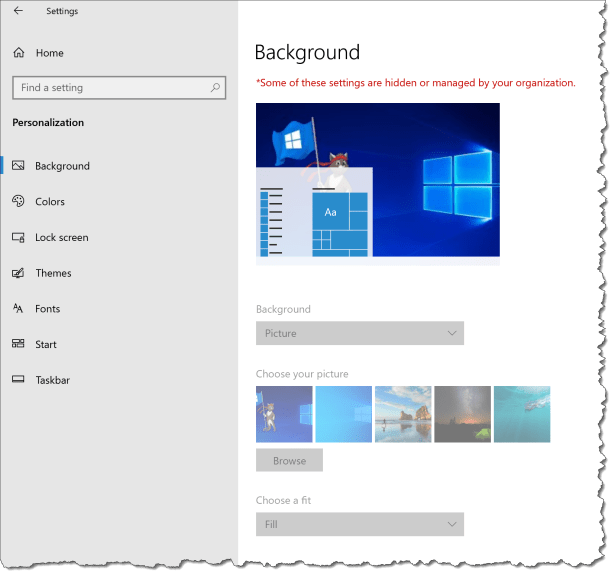Click the Taskbar icon in sidebar
This screenshot has width=615, height=576.
tap(18, 380)
